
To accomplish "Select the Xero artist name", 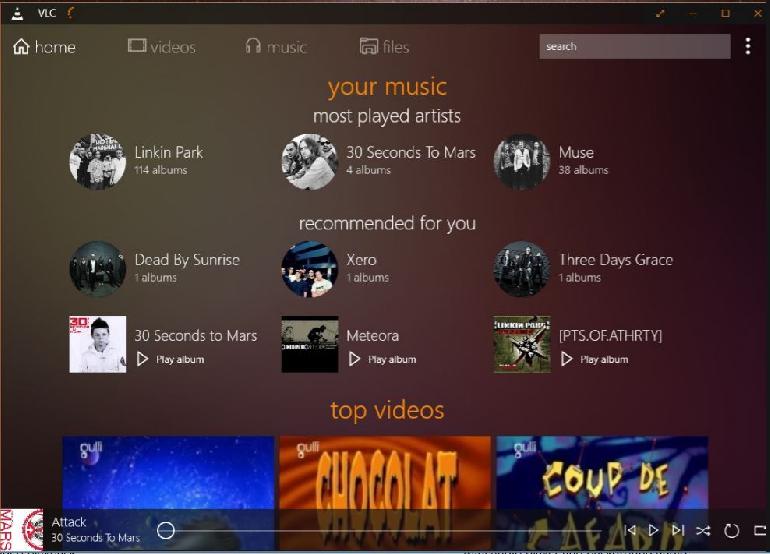I will 361,260.
